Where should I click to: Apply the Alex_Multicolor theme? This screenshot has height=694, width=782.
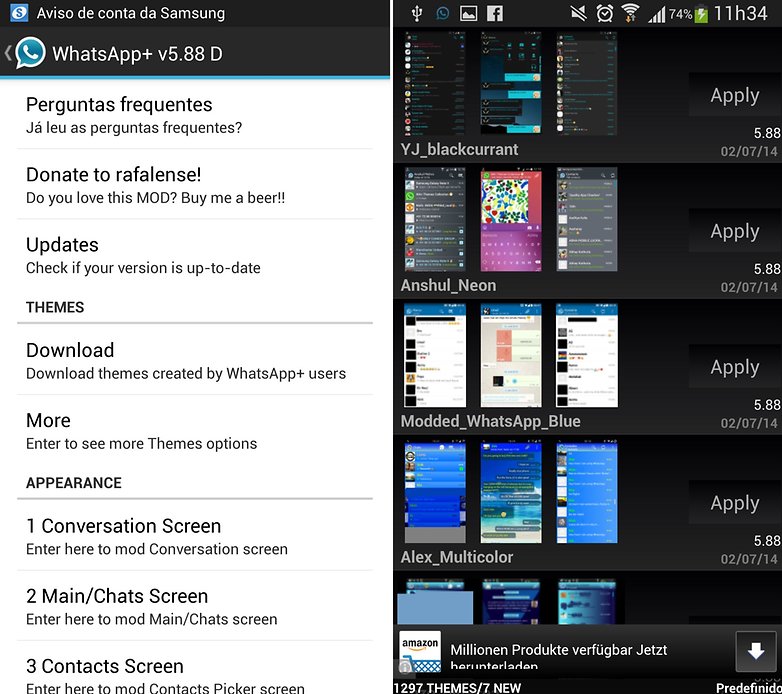tap(735, 503)
